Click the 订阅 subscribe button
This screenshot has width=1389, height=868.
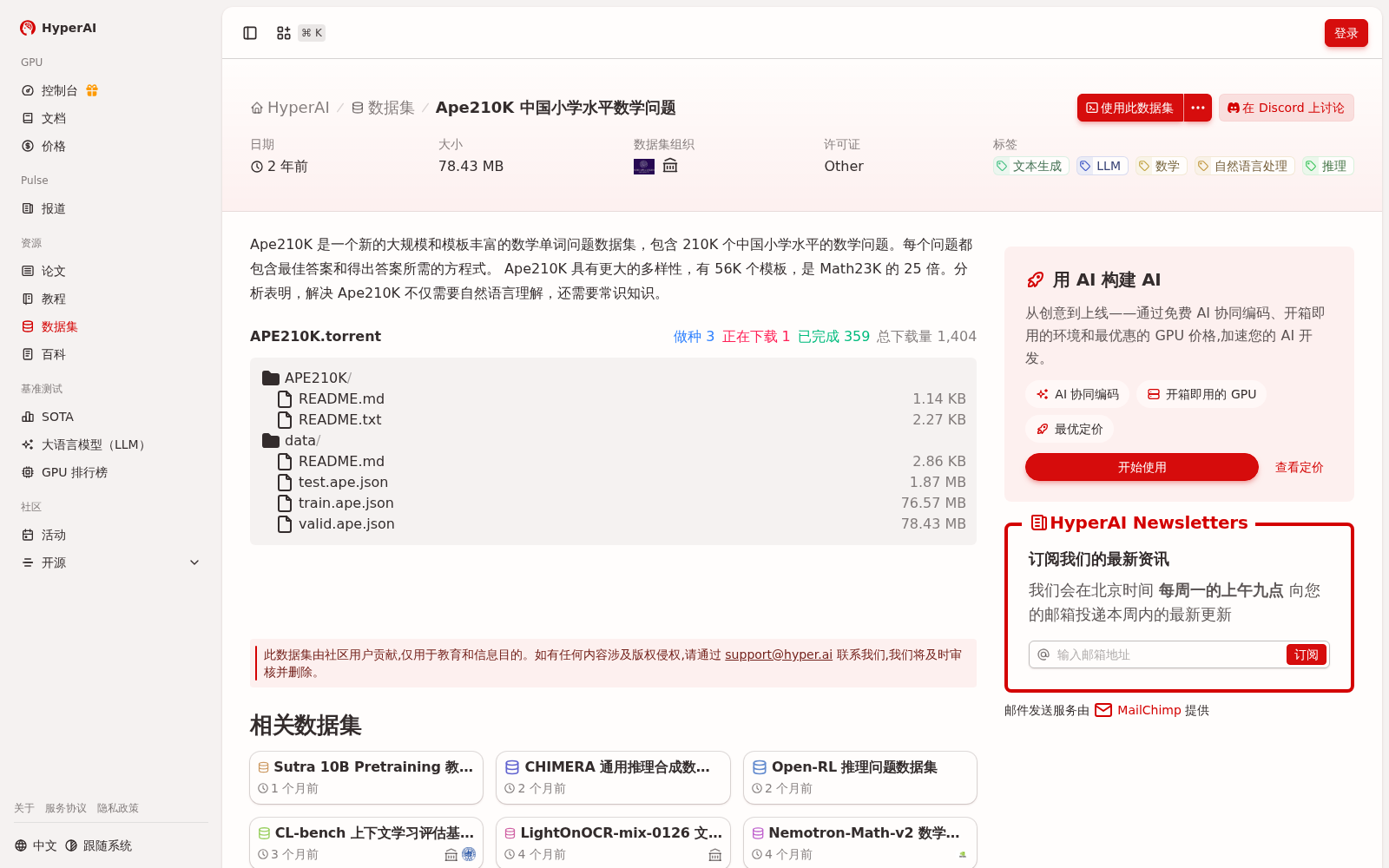click(1306, 654)
